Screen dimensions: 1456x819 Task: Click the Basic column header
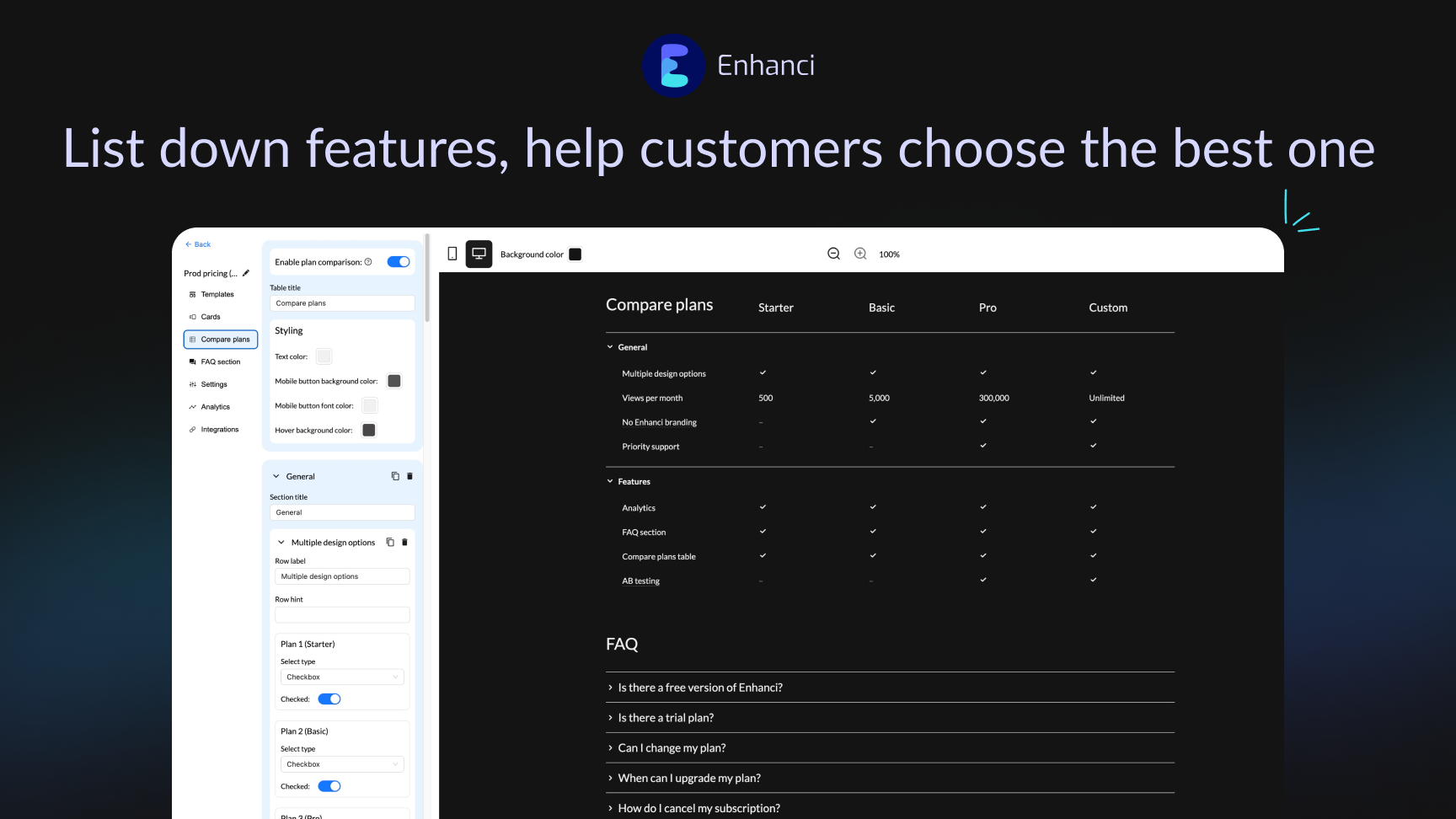coord(881,308)
